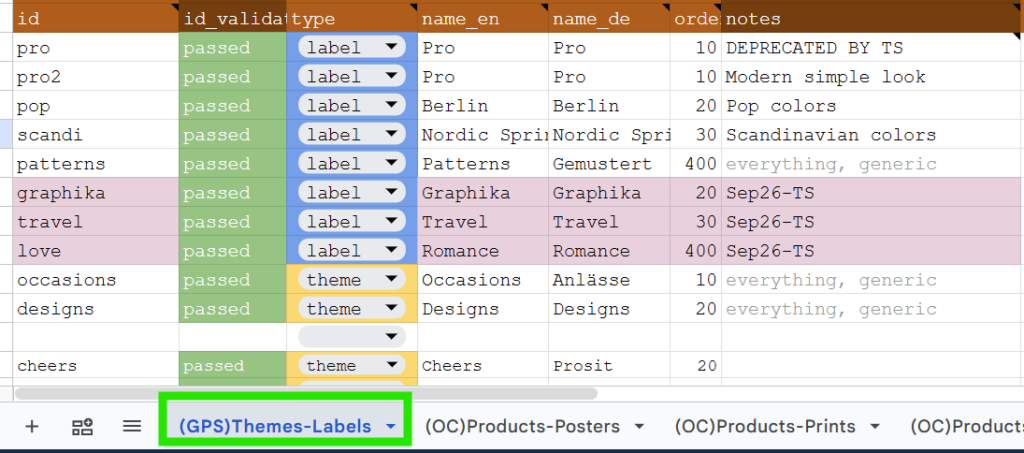Open the all sheets list icon
This screenshot has width=1024, height=453.
[132, 427]
